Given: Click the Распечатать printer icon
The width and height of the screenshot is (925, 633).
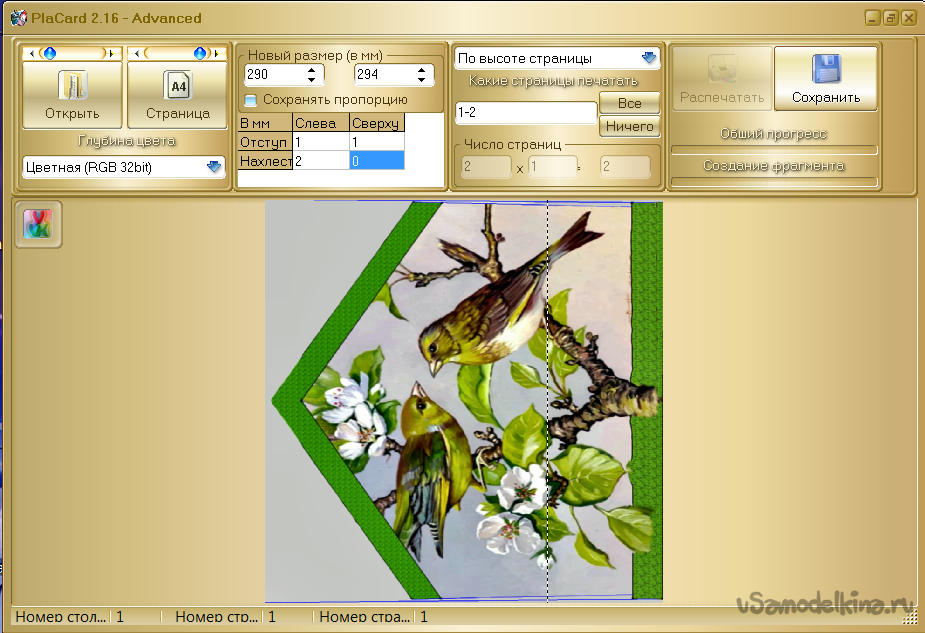Looking at the screenshot, I should (722, 70).
